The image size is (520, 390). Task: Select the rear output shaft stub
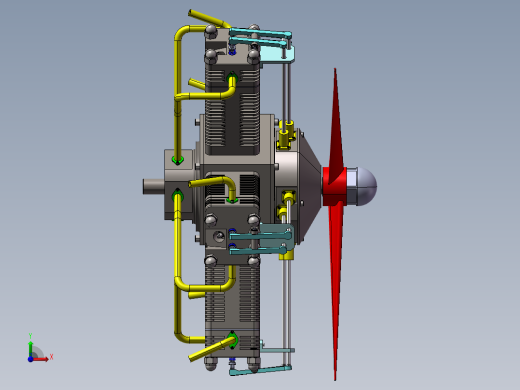click(x=153, y=186)
